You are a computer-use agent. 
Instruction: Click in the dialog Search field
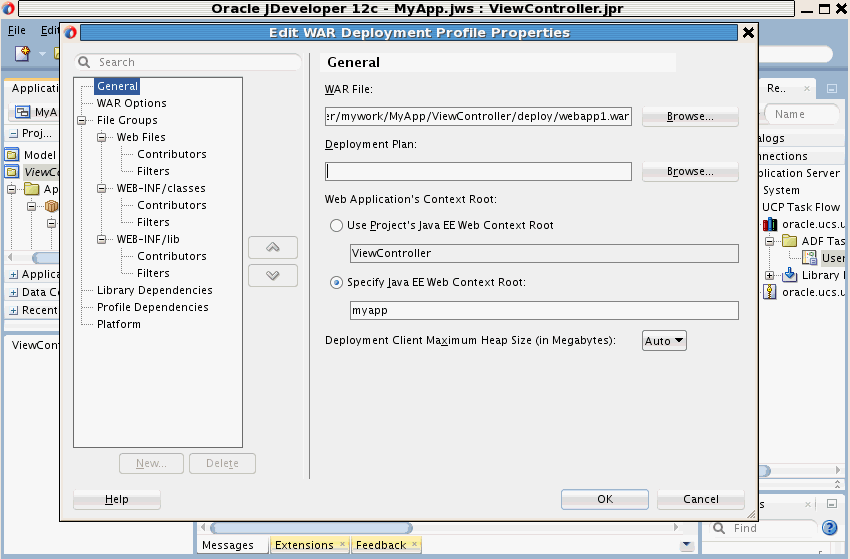(x=188, y=62)
